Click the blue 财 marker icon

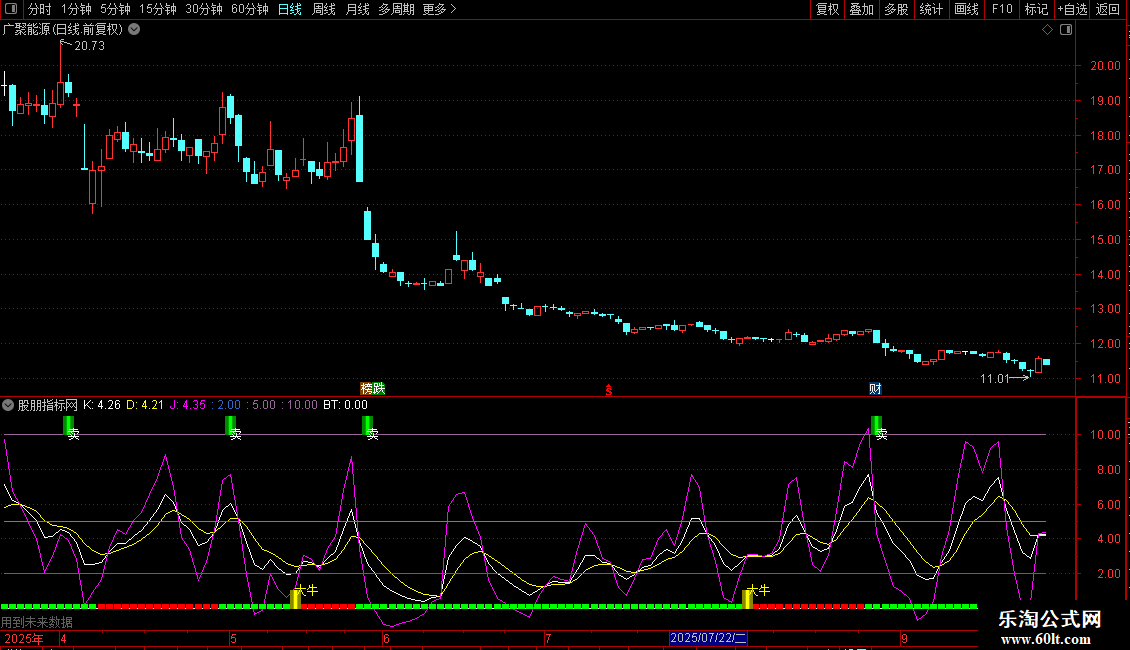[875, 388]
